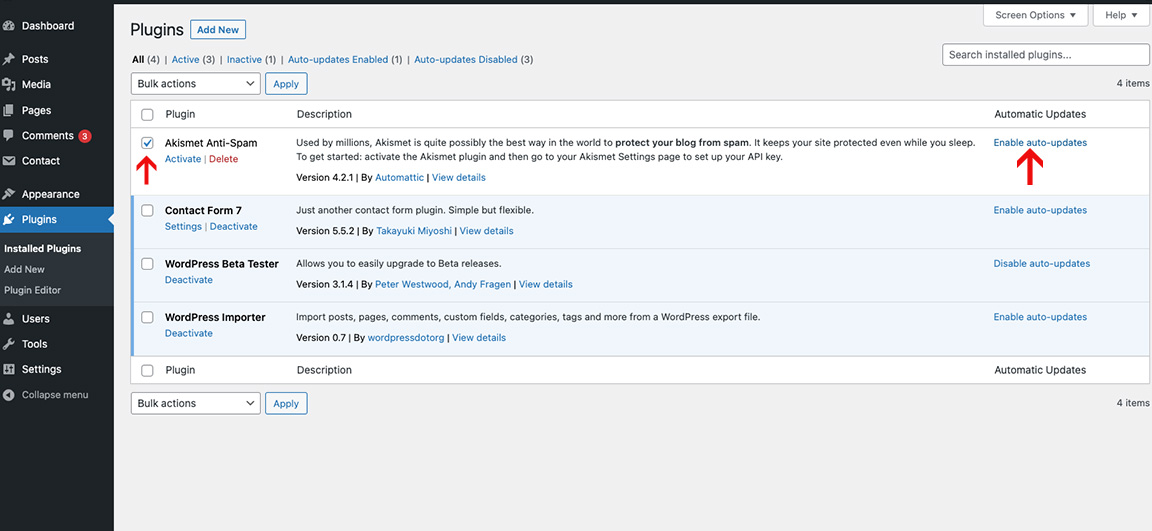The image size is (1152, 531).
Task: Deactivate the WordPress Importer plugin
Action: pyautogui.click(x=189, y=333)
